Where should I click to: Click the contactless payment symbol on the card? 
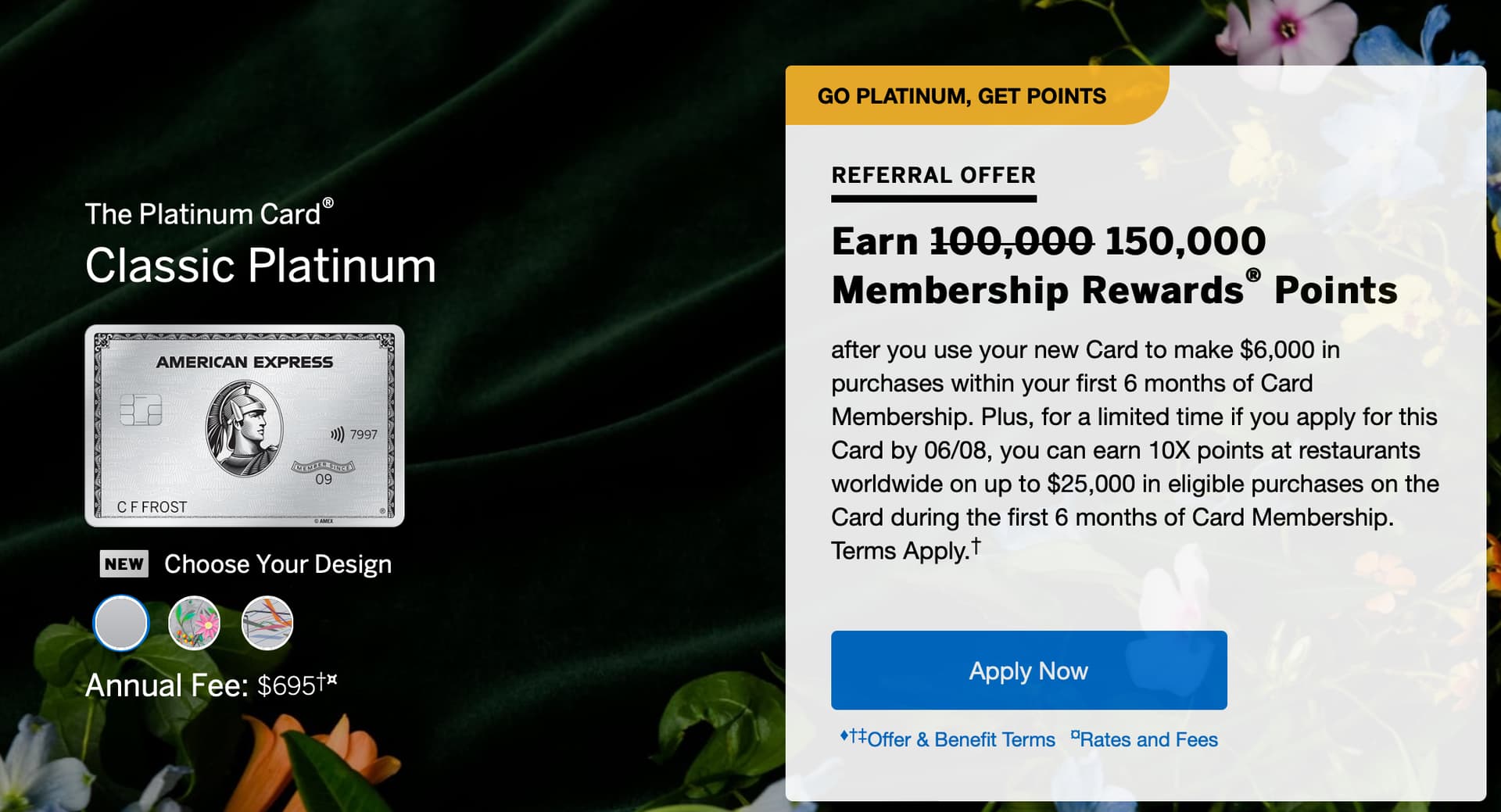pos(337,435)
